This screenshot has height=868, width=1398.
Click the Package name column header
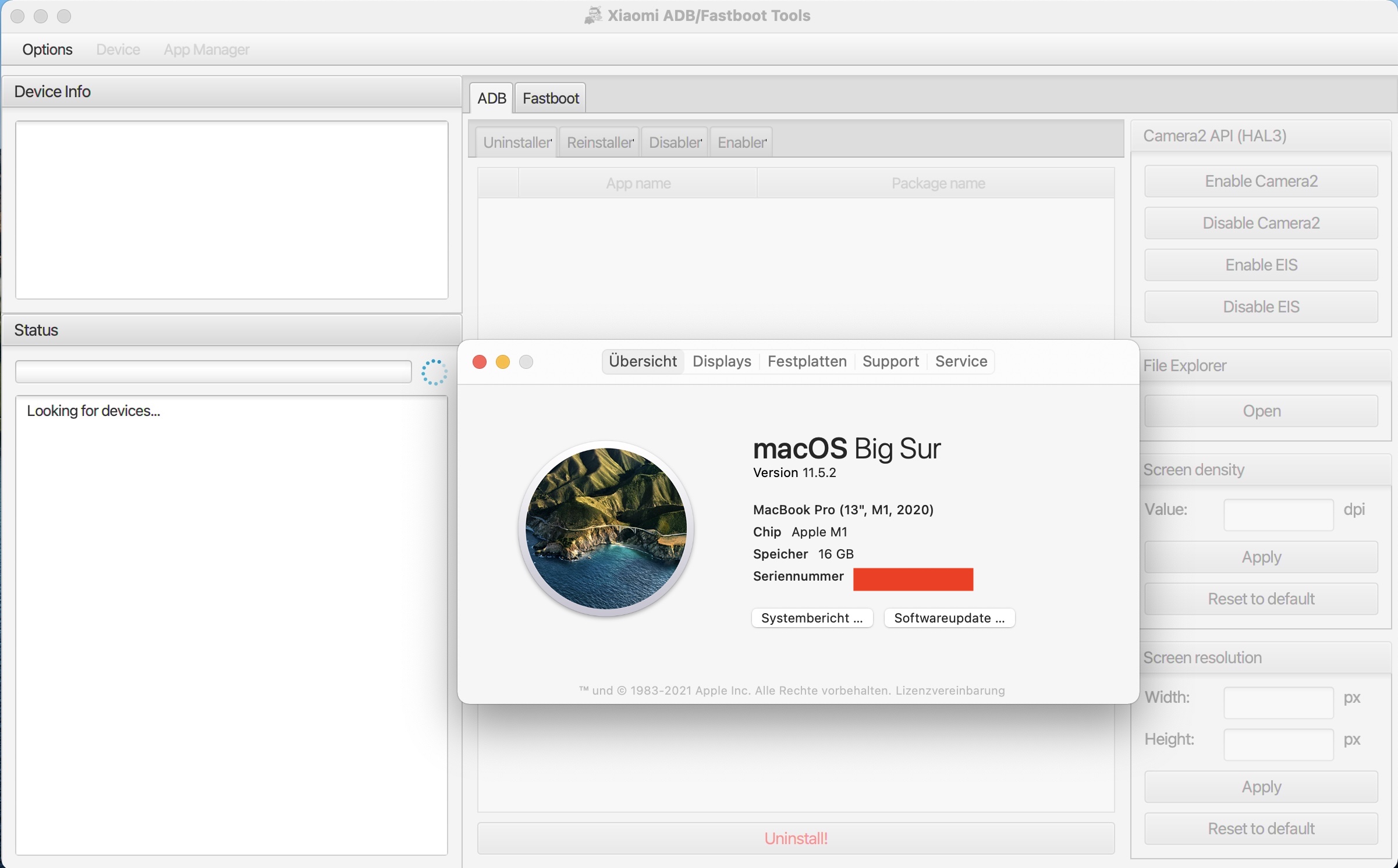pyautogui.click(x=938, y=183)
